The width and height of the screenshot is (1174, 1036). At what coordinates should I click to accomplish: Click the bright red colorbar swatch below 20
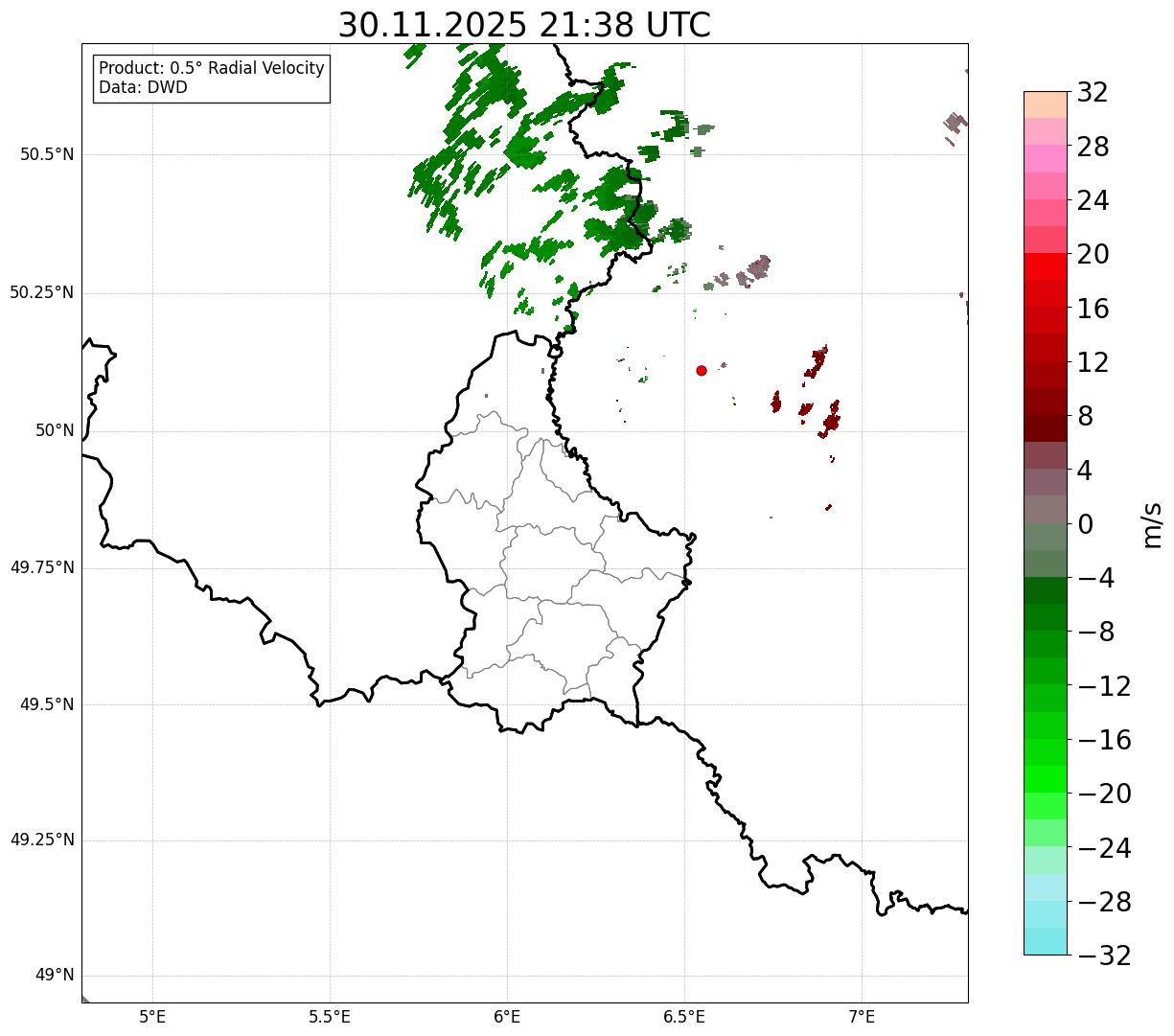pyautogui.click(x=1046, y=266)
